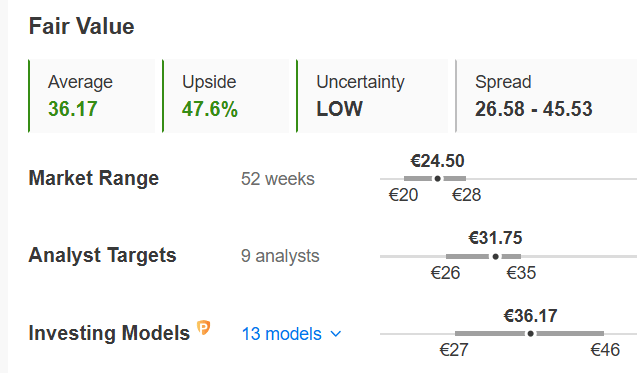Click the Market Range slider dot
Image resolution: width=637 pixels, height=373 pixels.
click(438, 178)
